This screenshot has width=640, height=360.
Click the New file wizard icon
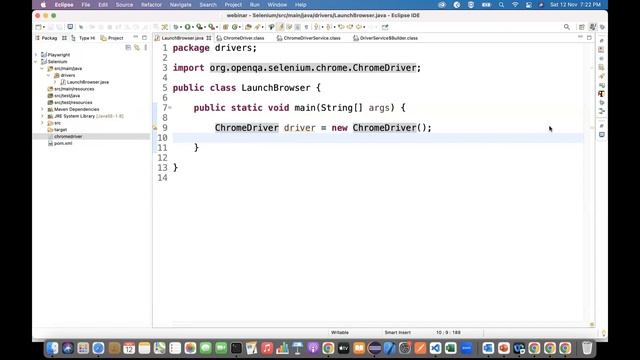[38, 27]
